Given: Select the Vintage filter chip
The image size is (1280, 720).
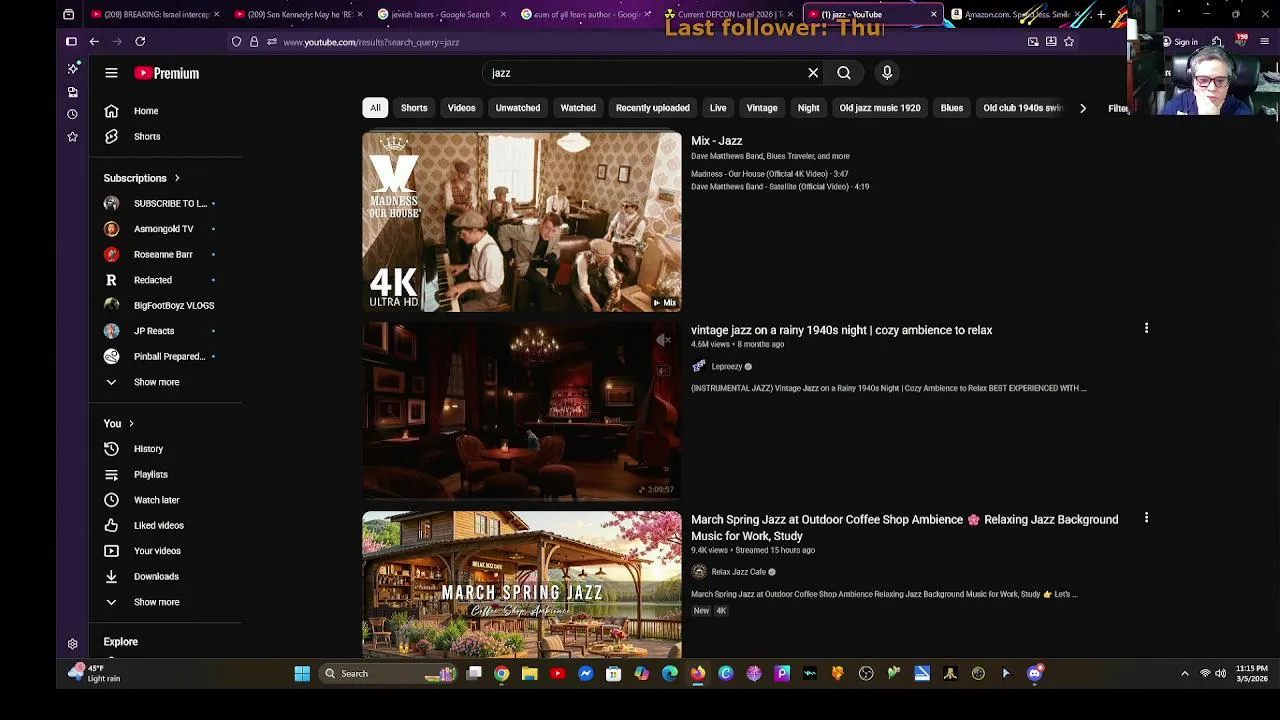Looking at the screenshot, I should point(762,108).
